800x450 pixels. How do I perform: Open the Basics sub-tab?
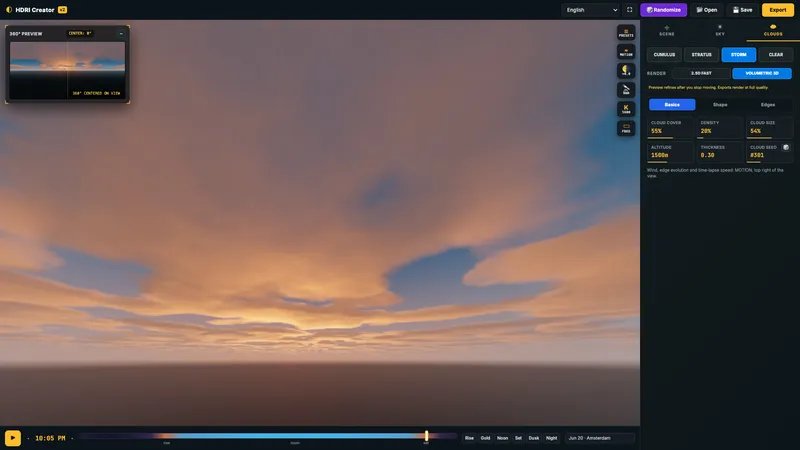point(672,105)
